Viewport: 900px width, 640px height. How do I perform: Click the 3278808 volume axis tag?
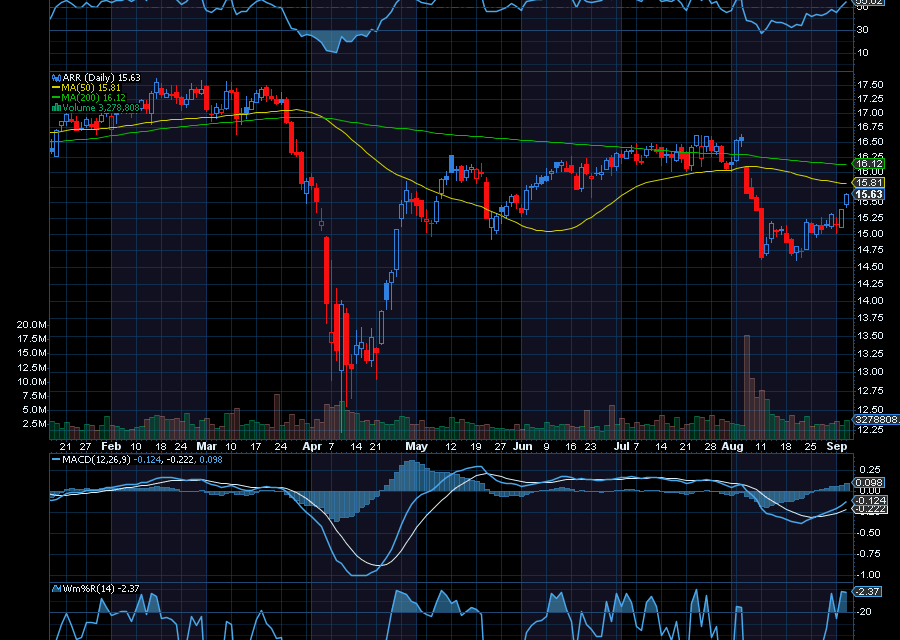[876, 420]
